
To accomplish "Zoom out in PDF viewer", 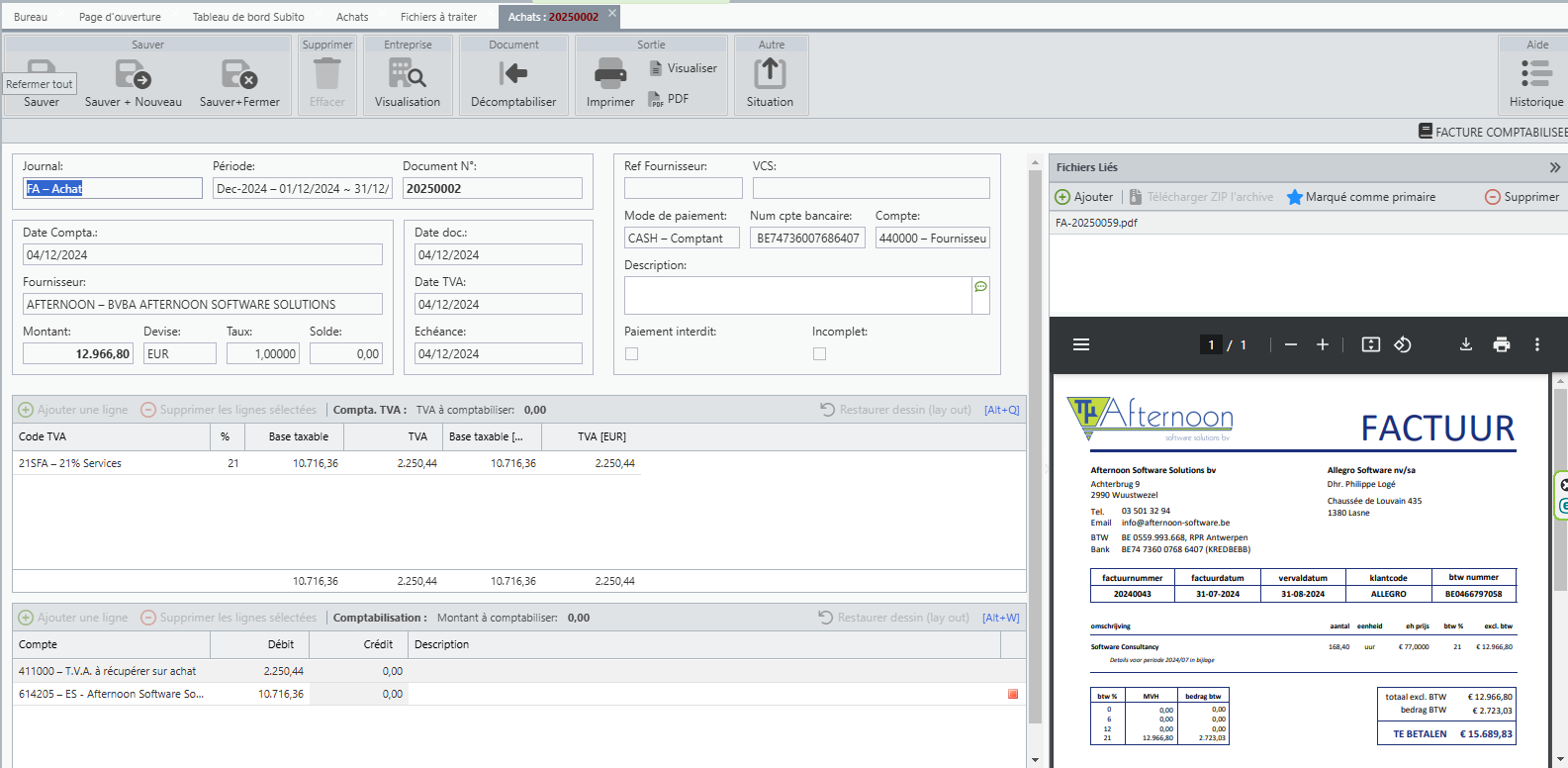I will (1291, 344).
